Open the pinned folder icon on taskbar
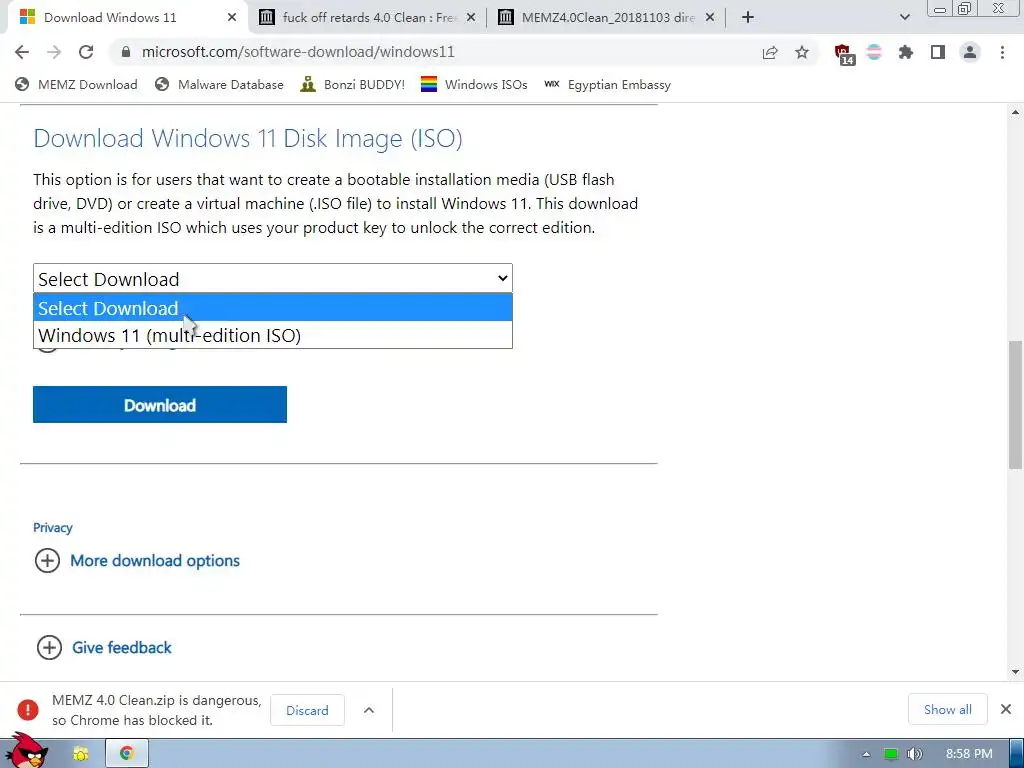Screen dimensions: 1024x768 tap(81, 754)
